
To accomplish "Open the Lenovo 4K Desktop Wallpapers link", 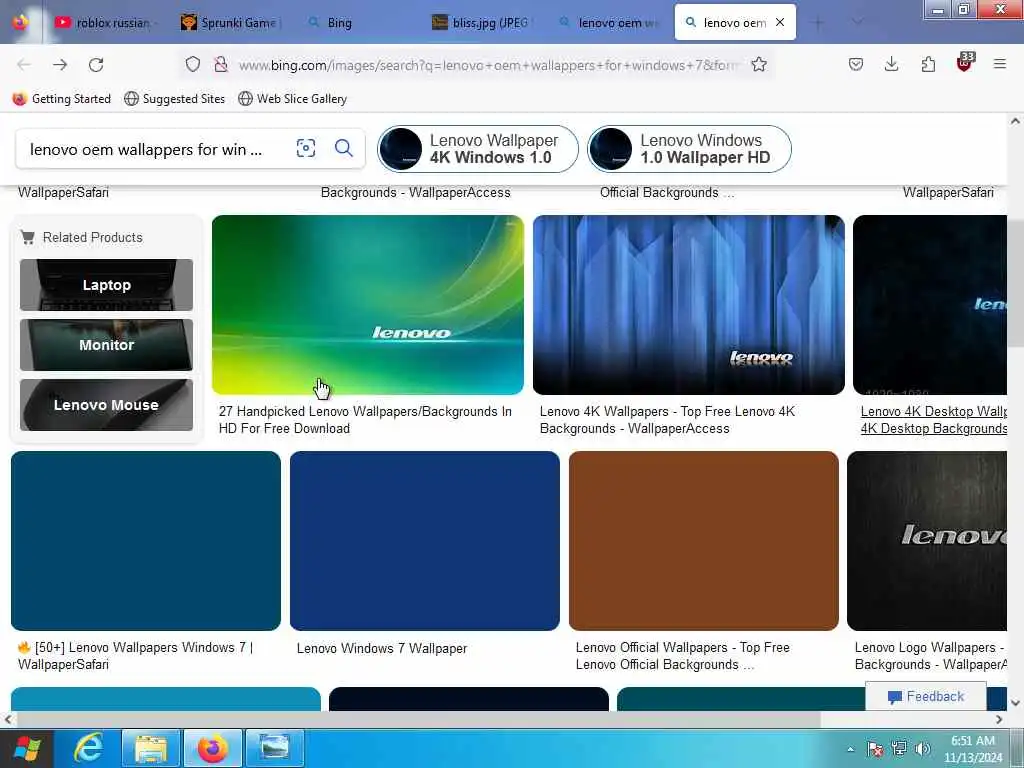I will (x=934, y=420).
